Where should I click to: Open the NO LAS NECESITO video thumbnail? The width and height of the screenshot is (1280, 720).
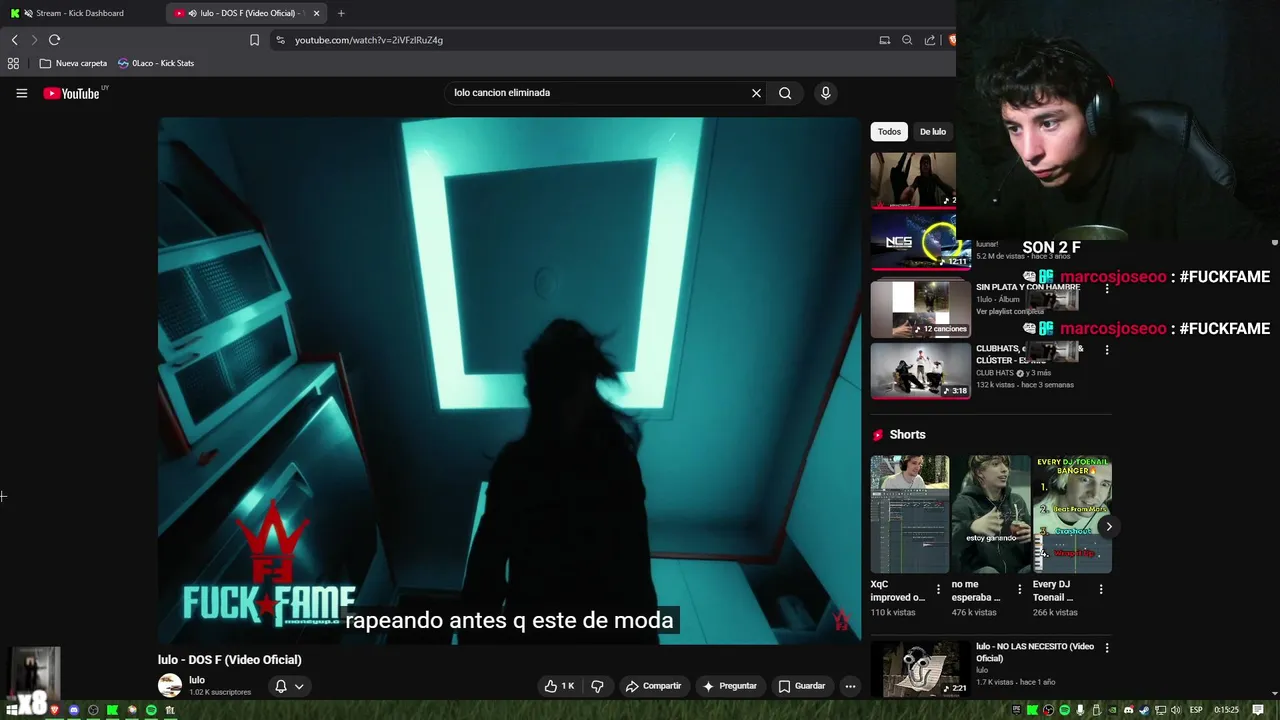coord(920,668)
